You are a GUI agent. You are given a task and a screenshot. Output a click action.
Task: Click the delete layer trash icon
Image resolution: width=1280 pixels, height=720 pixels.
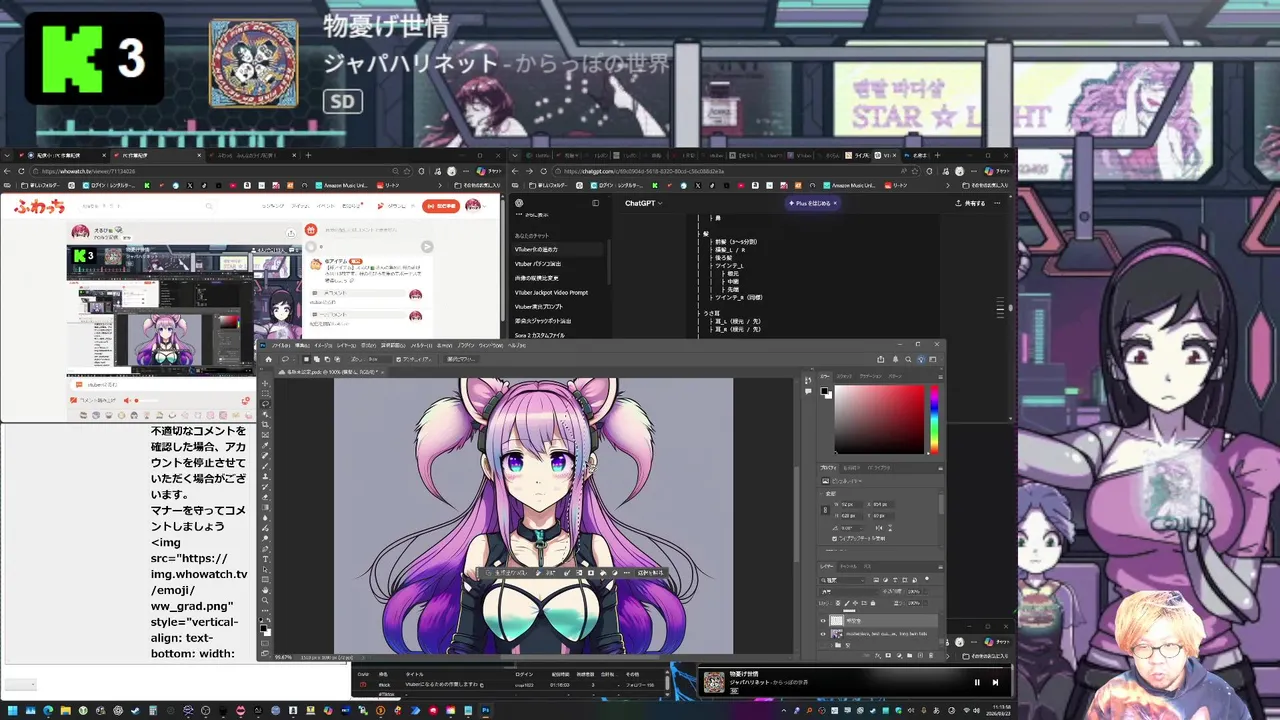point(931,655)
